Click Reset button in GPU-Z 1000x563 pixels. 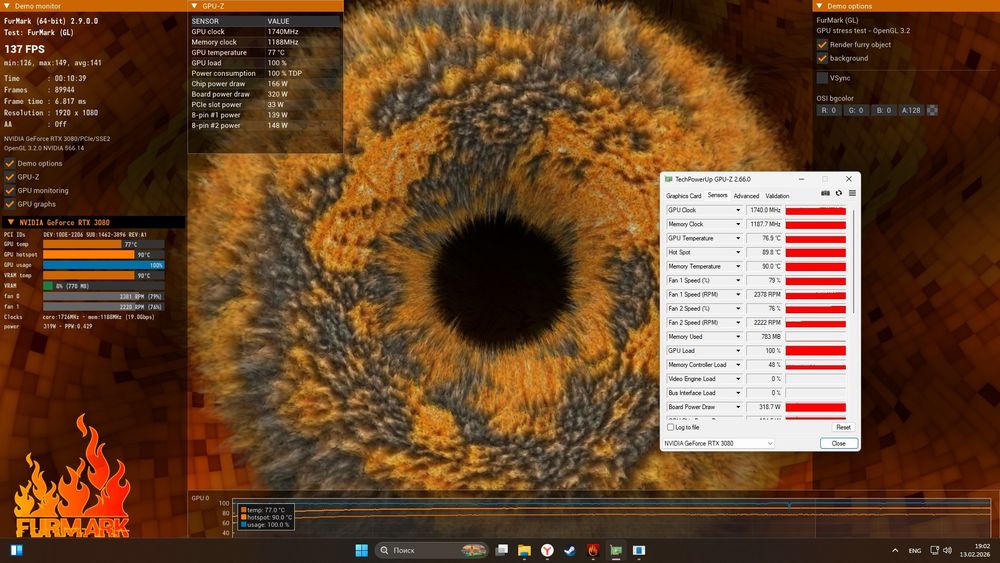point(843,427)
